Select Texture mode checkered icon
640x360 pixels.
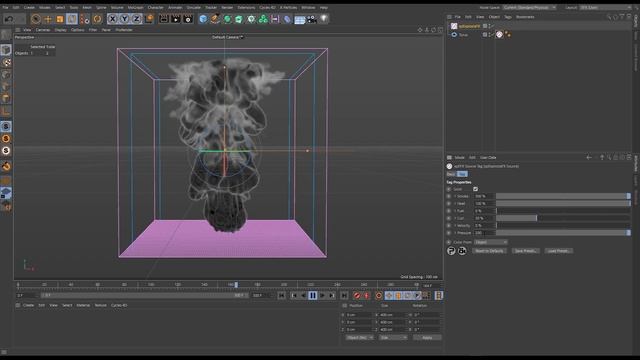(x=6, y=62)
